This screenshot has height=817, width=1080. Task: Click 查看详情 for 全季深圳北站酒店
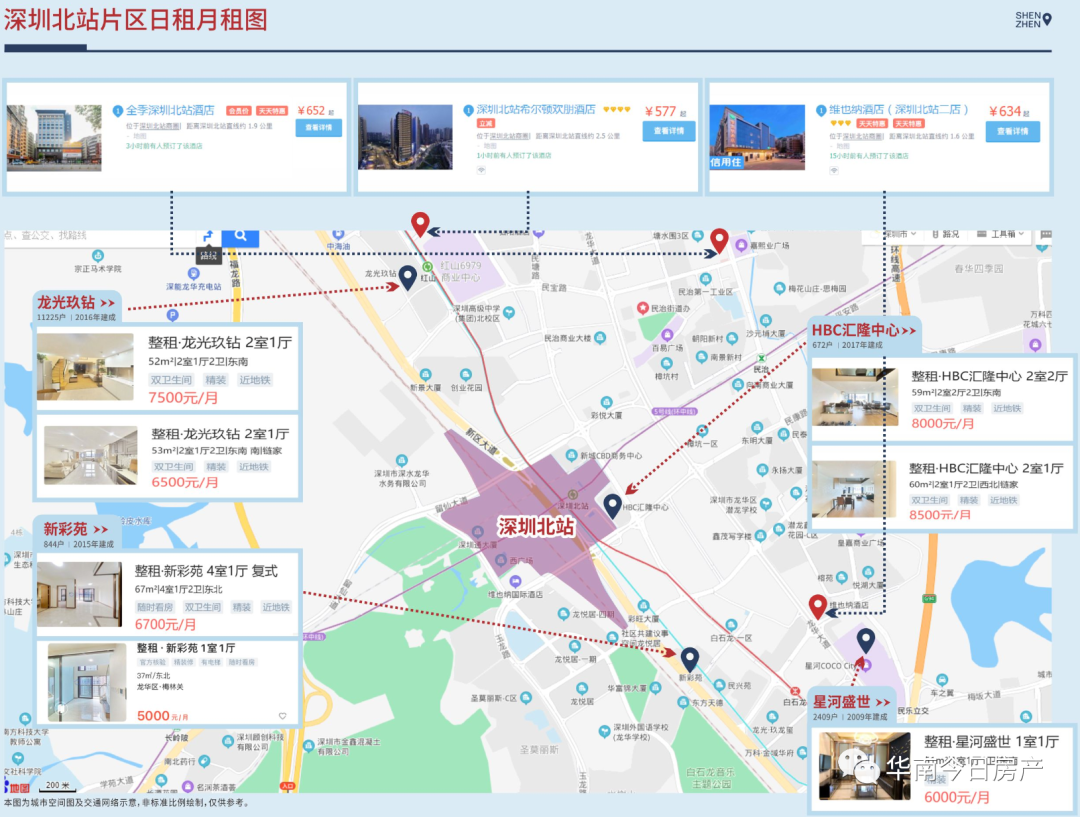319,127
